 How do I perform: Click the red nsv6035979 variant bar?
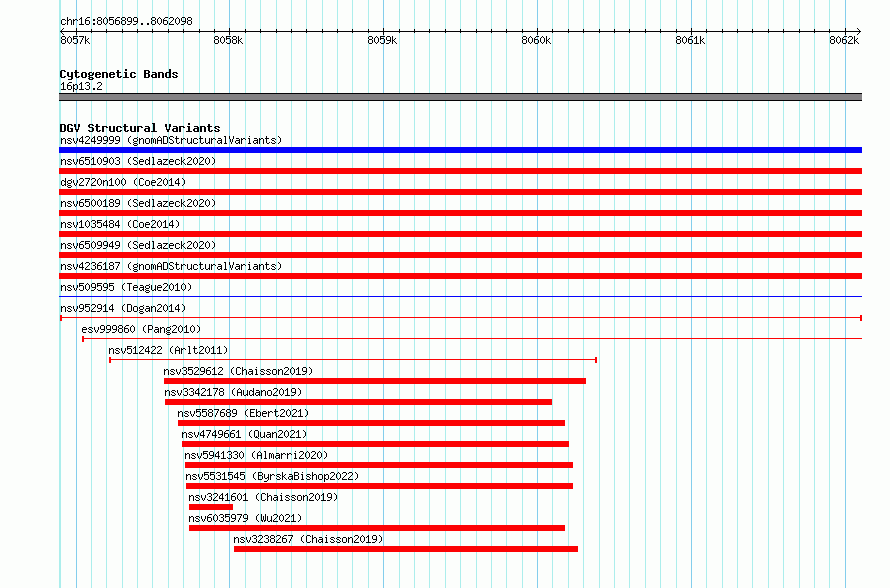(377, 528)
